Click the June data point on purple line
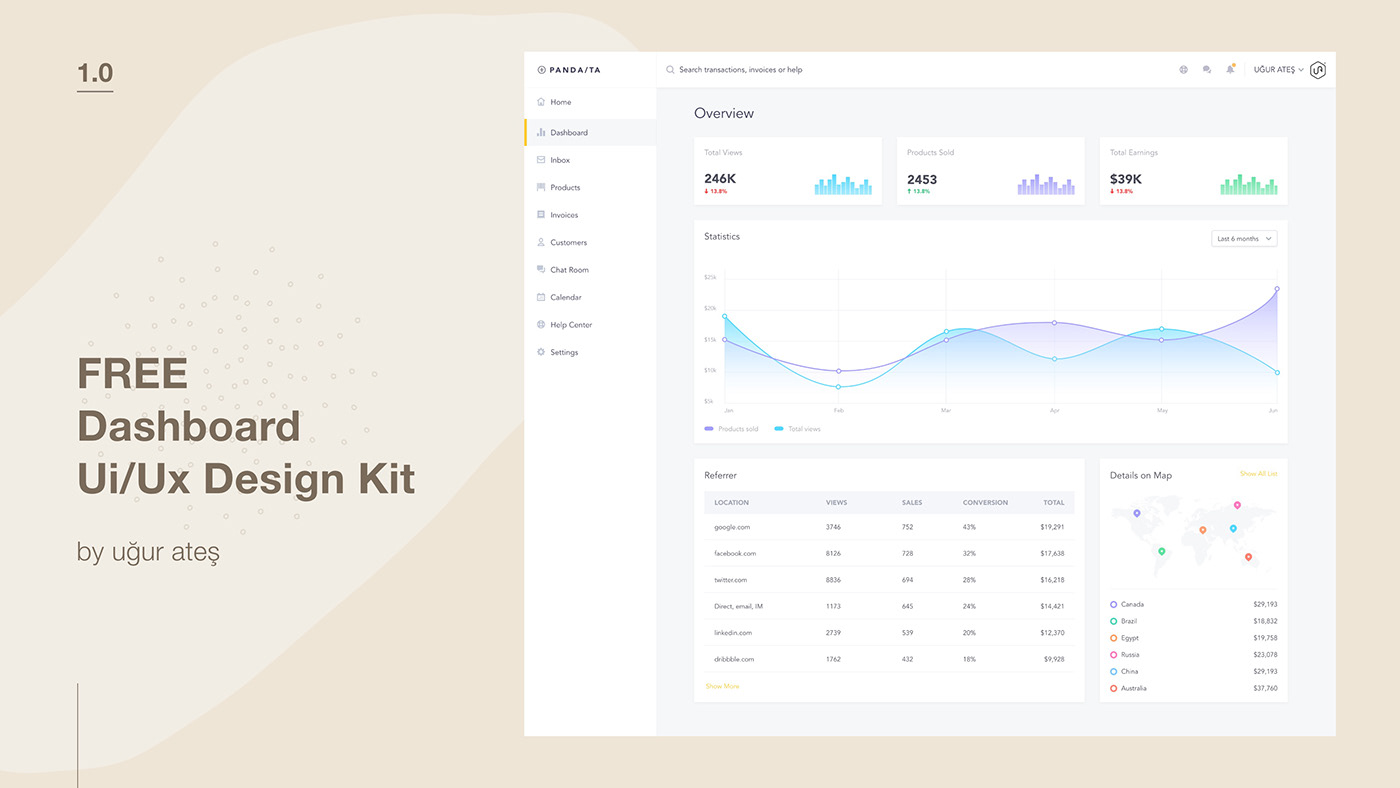Viewport: 1400px width, 788px height. 1277,289
